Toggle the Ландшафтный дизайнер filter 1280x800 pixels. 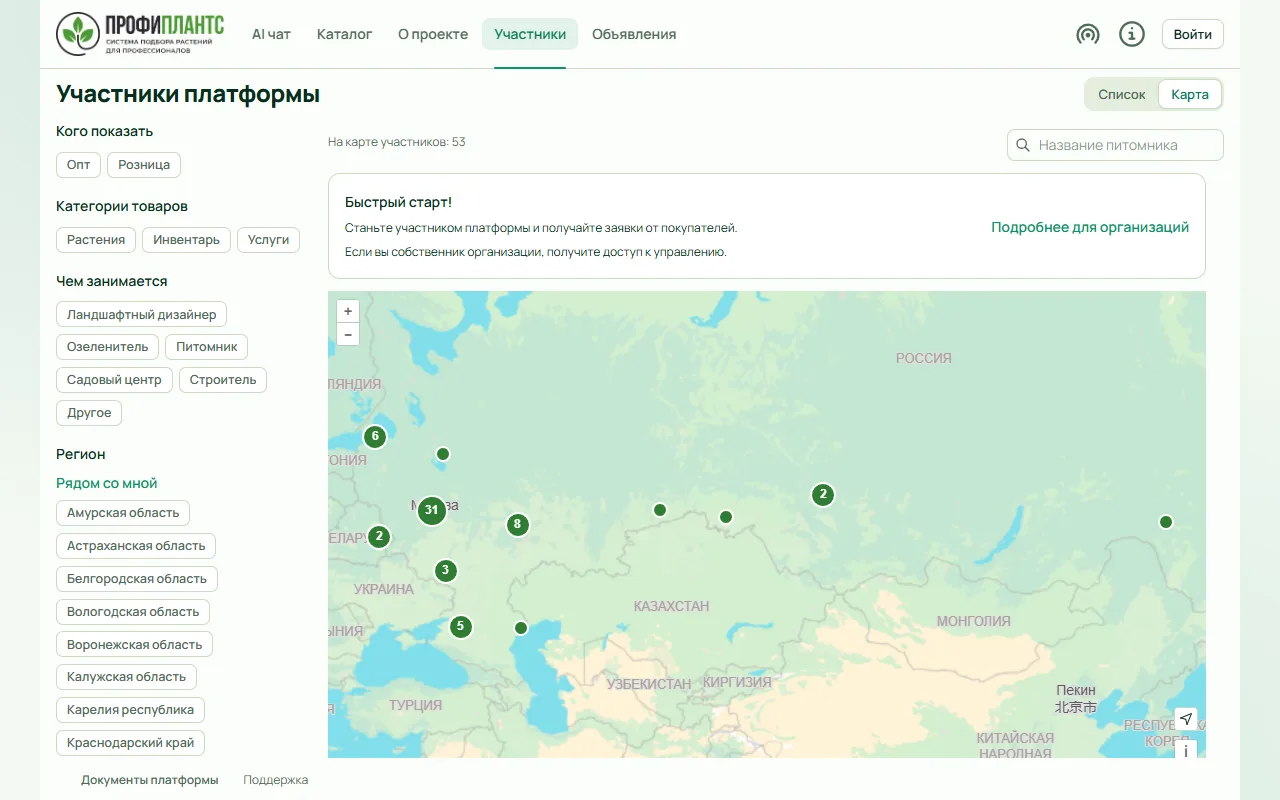(141, 315)
